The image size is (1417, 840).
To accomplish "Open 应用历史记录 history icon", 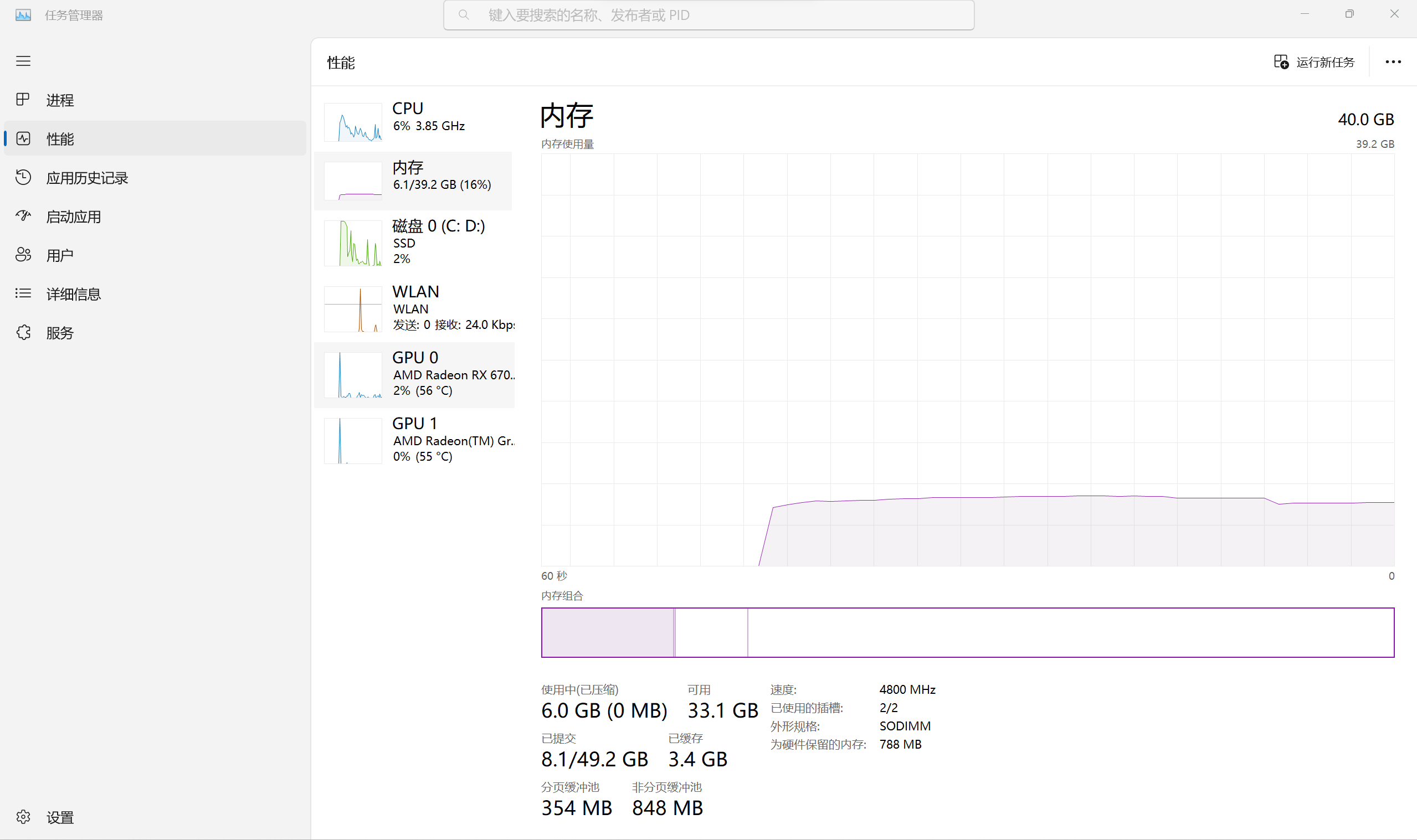I will (x=23, y=177).
